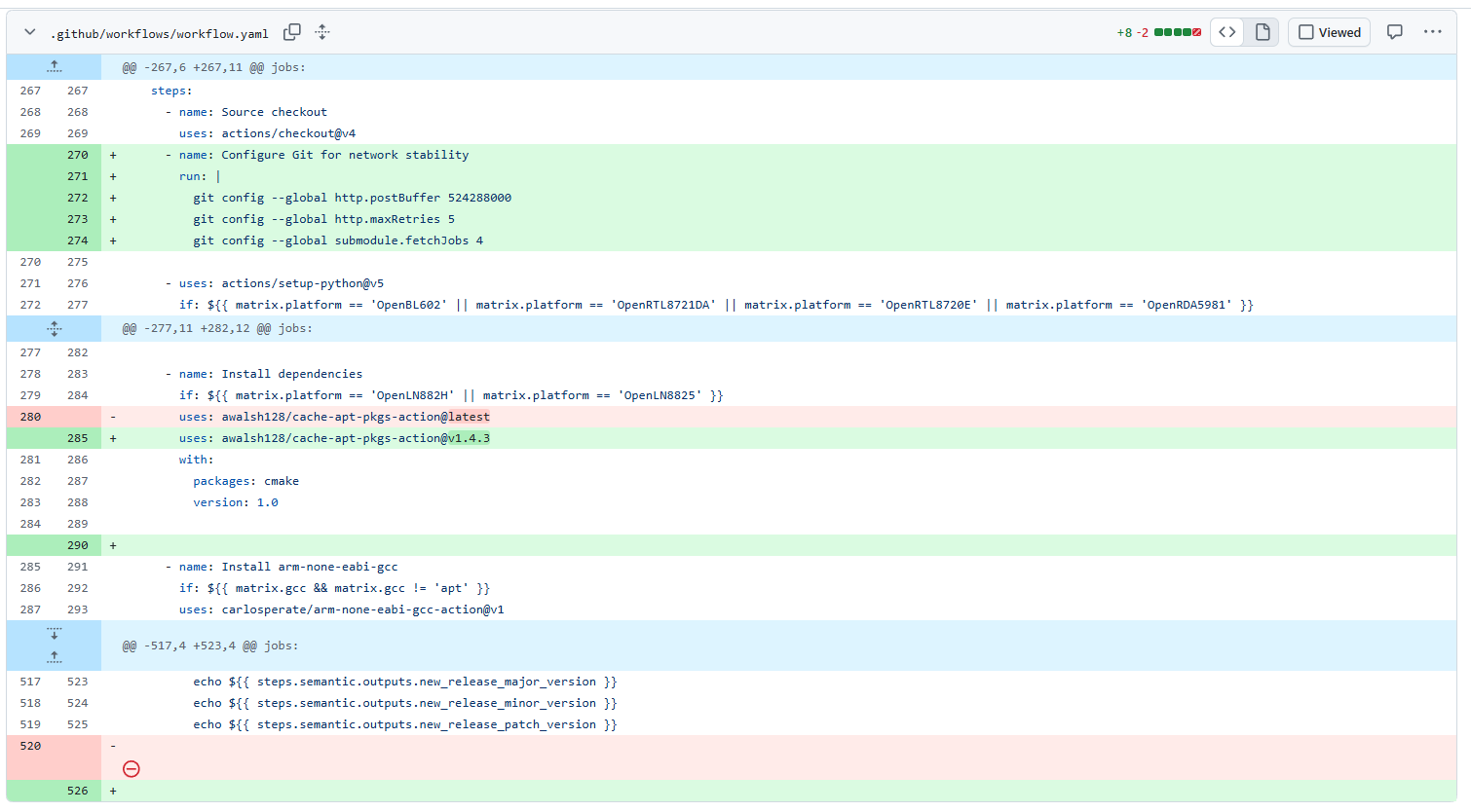The height and width of the screenshot is (812, 1471).
Task: Mark the file as Viewed
Action: [1329, 32]
